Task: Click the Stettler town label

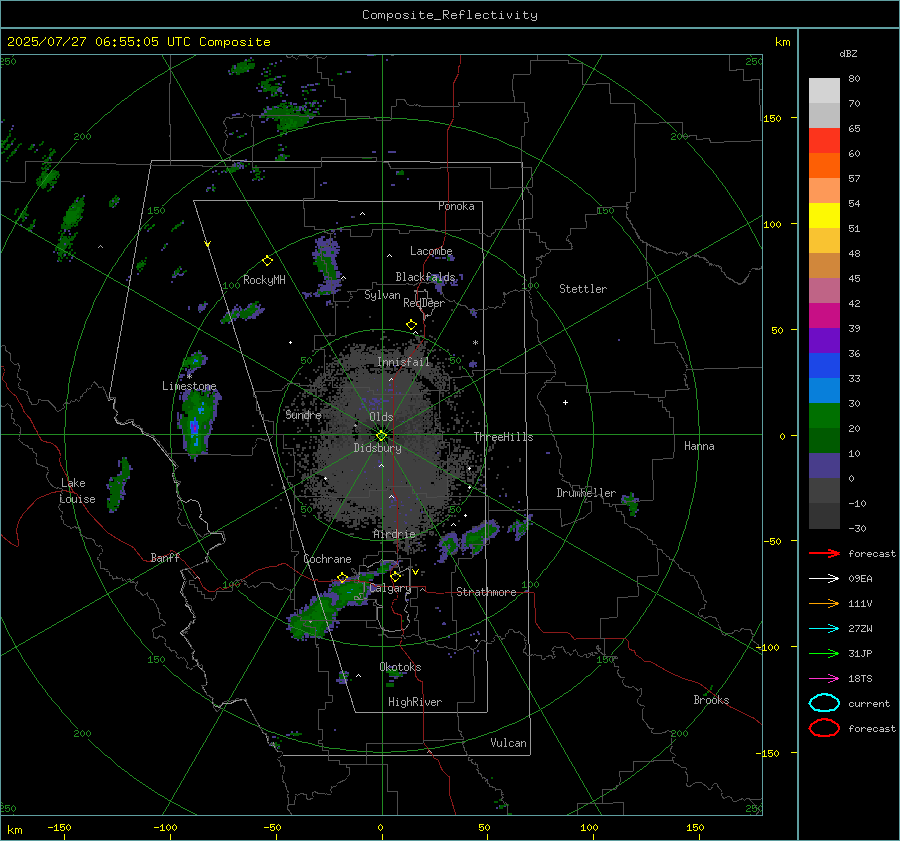Action: (583, 289)
